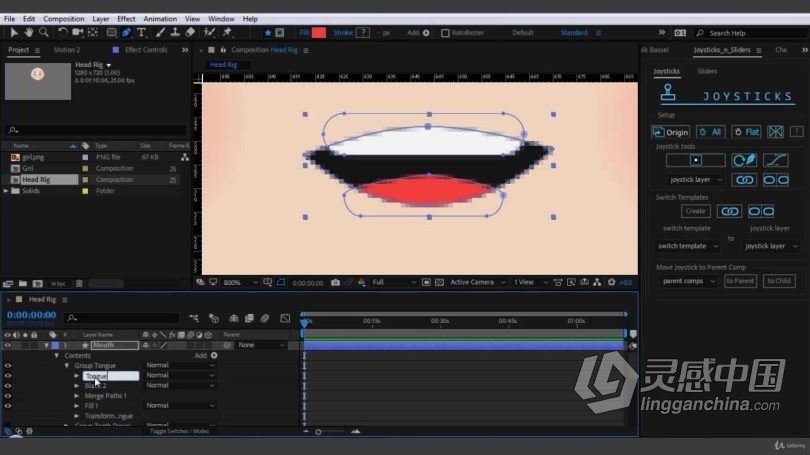Viewport: 810px width, 455px height.
Task: Click the Create switch template button
Action: (x=695, y=211)
